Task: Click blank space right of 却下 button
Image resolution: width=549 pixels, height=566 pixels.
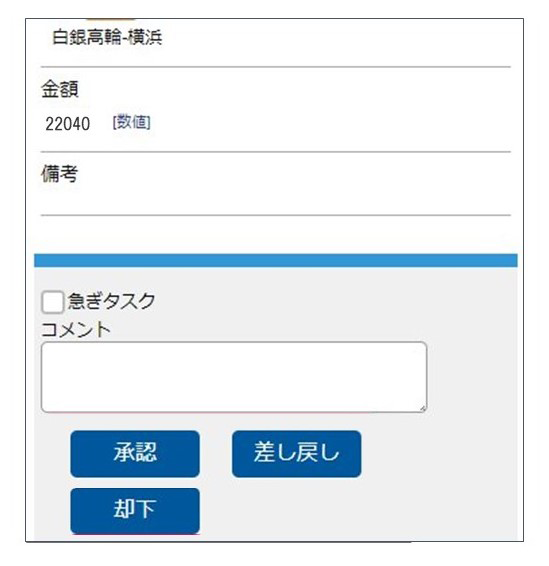Action: [357, 511]
